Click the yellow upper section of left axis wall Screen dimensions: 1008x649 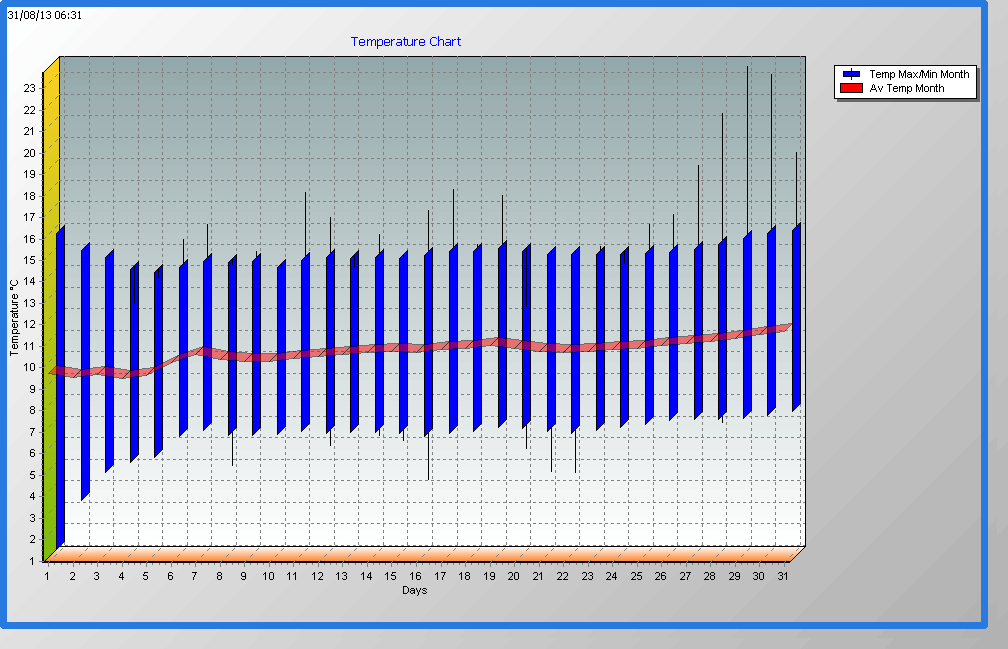click(51, 150)
